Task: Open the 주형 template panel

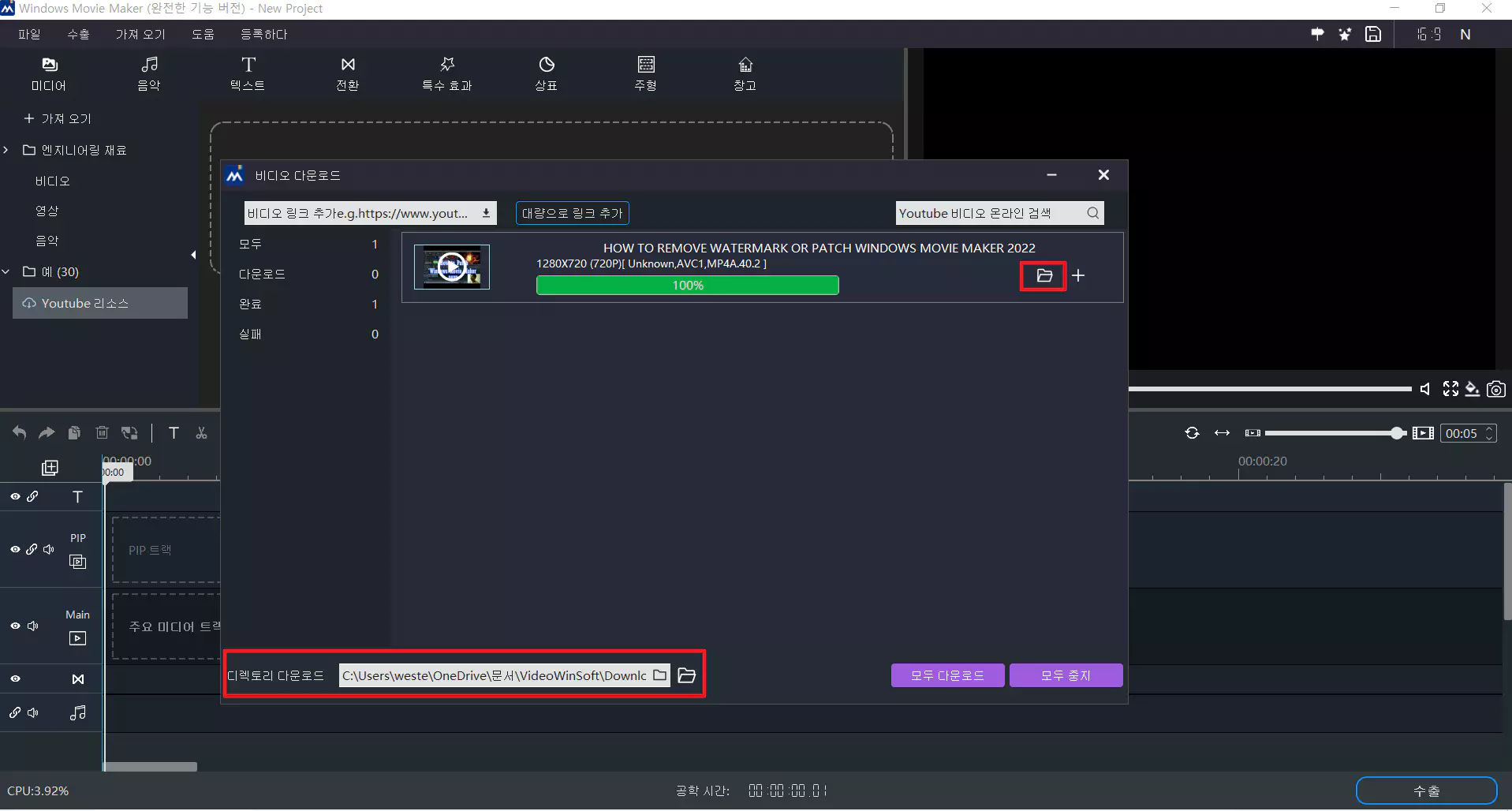Action: (646, 74)
